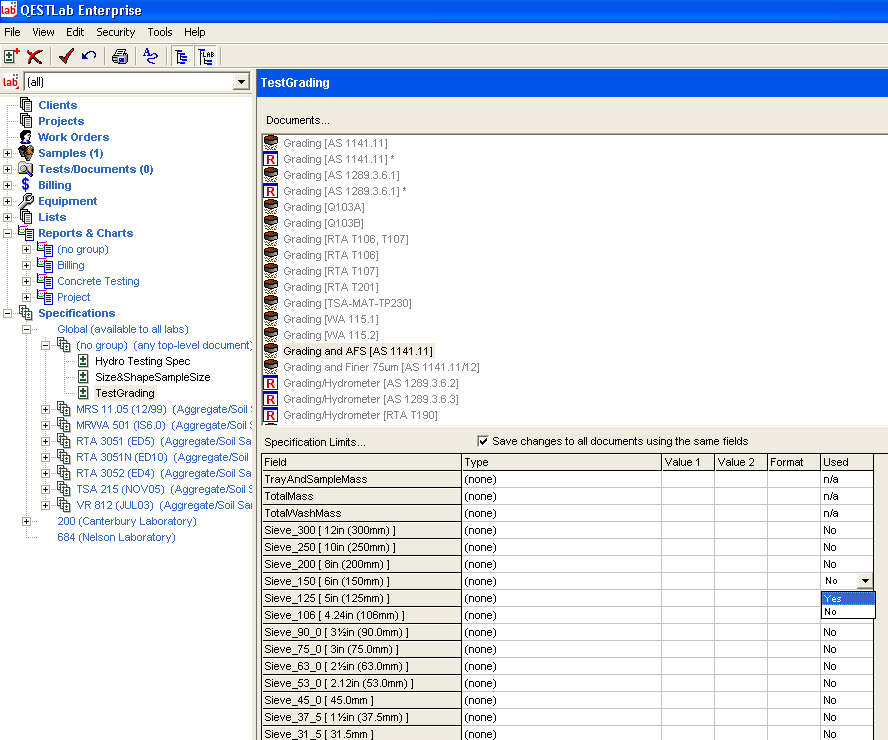Screen dimensions: 888x740
Task: Expand the Samples (1) tree node
Action: pos(8,153)
